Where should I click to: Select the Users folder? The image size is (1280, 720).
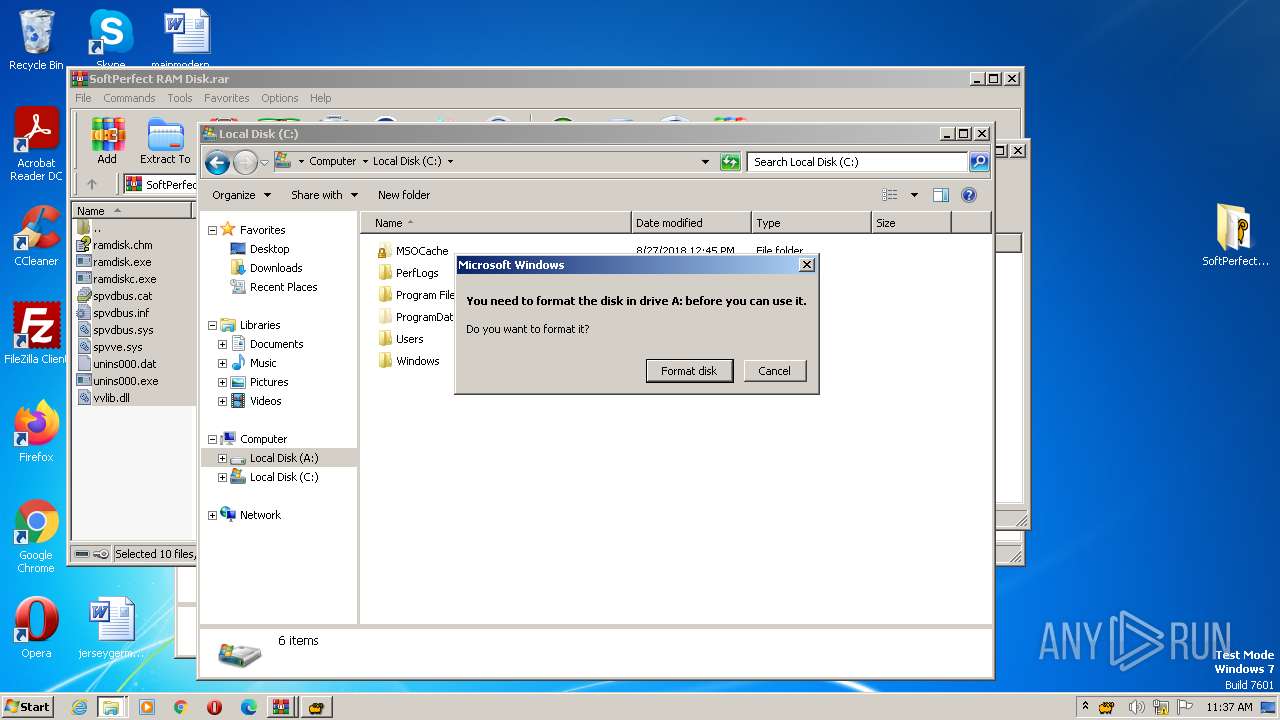401,339
